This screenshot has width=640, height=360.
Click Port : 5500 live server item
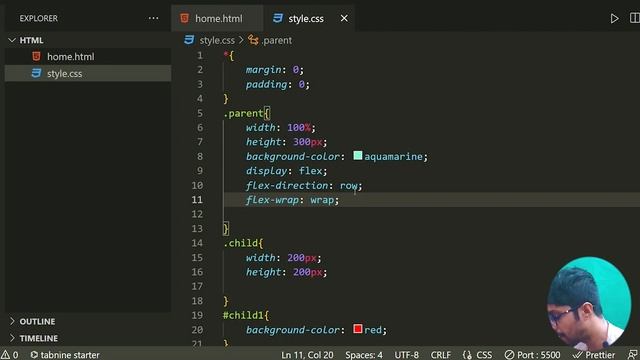(532, 355)
